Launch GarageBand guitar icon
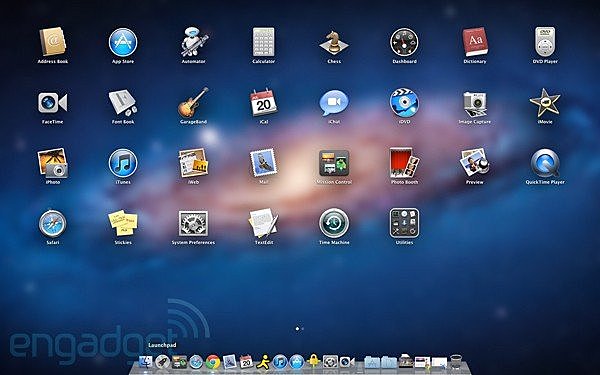The height and width of the screenshot is (375, 600). point(194,103)
